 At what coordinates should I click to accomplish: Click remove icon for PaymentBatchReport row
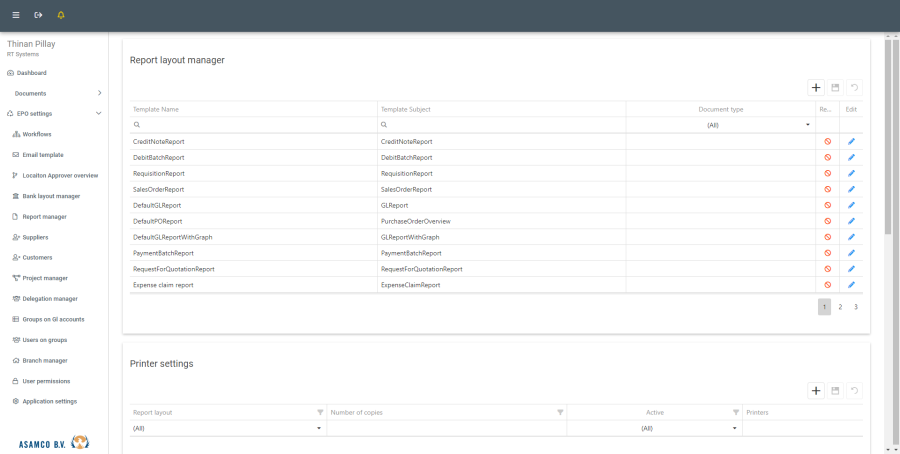coord(827,253)
